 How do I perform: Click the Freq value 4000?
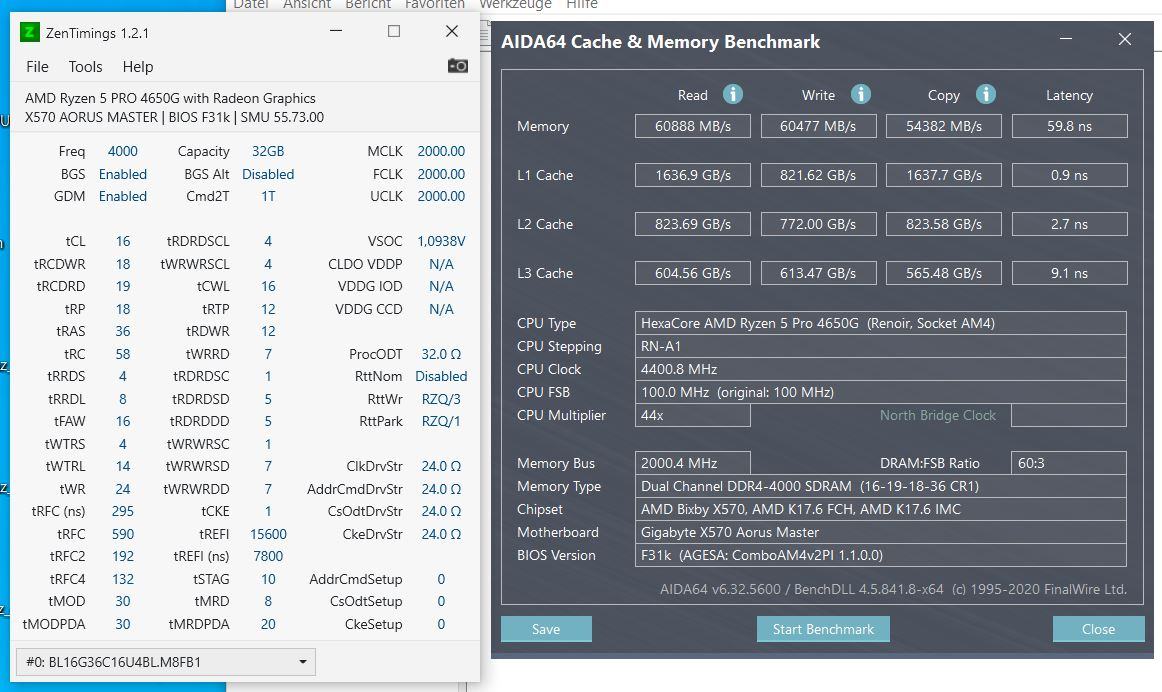pos(122,151)
